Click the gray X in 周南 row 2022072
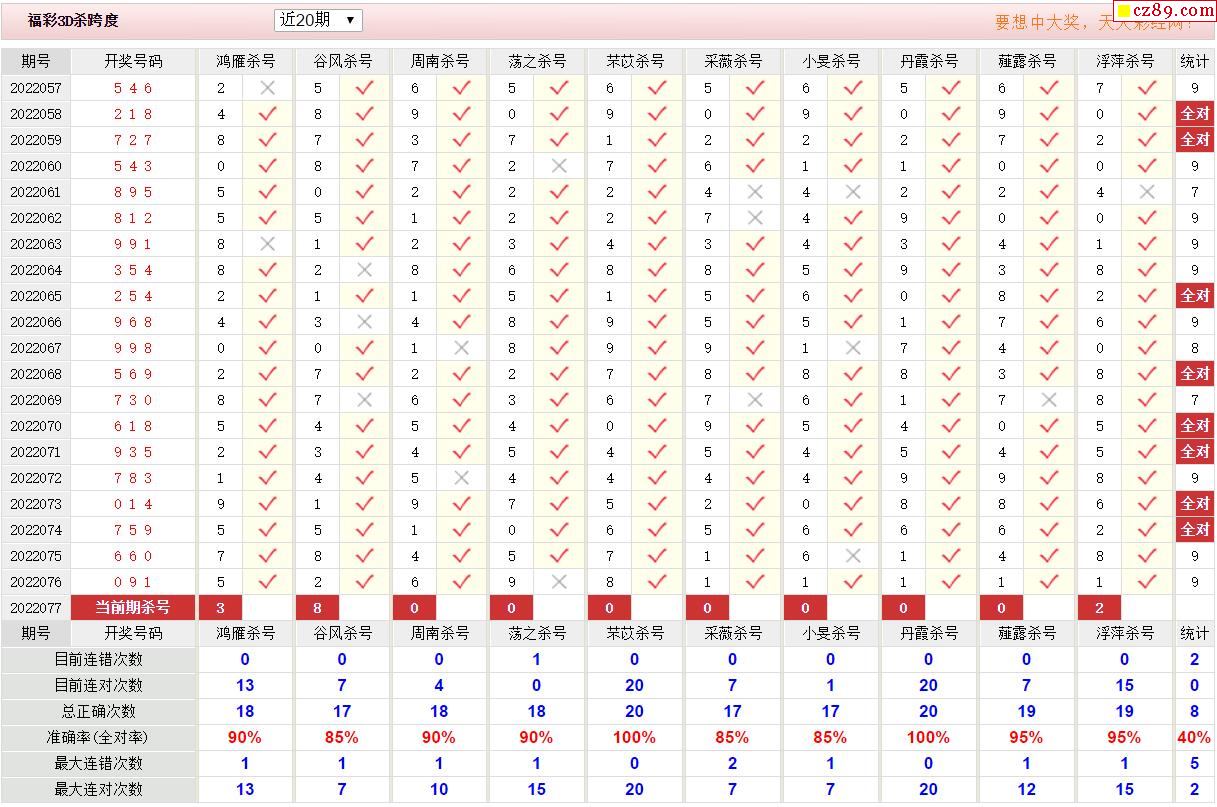The height and width of the screenshot is (807, 1217). click(461, 478)
